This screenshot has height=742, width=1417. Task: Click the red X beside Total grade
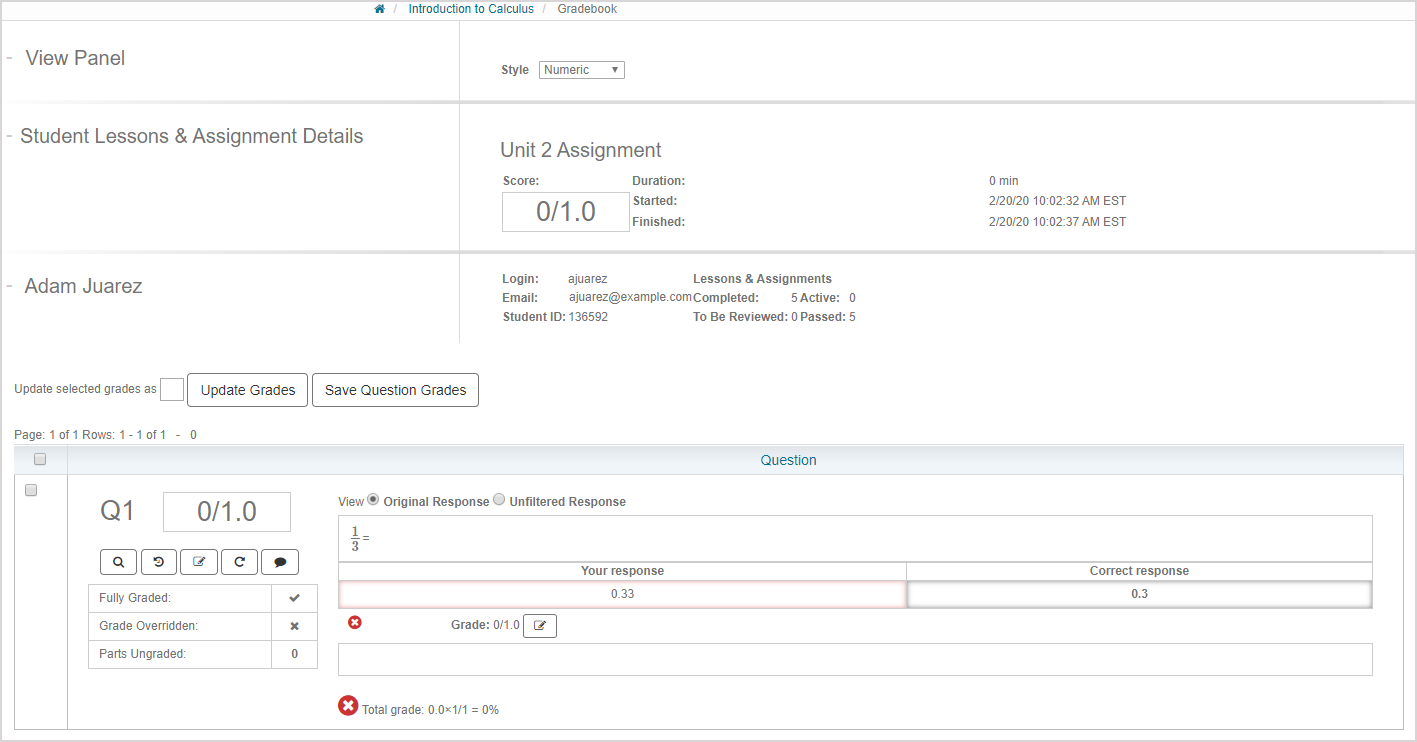pos(348,705)
